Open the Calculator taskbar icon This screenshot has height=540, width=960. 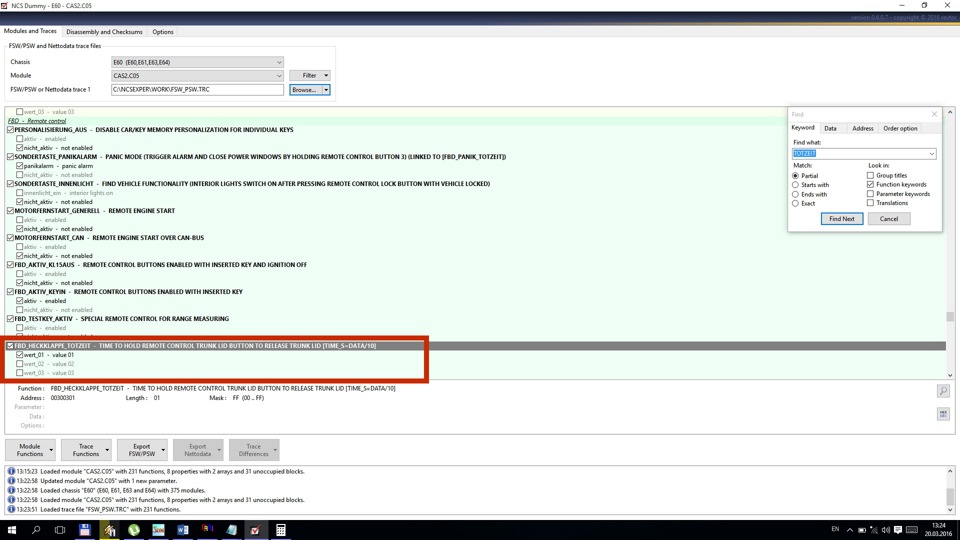[280, 530]
